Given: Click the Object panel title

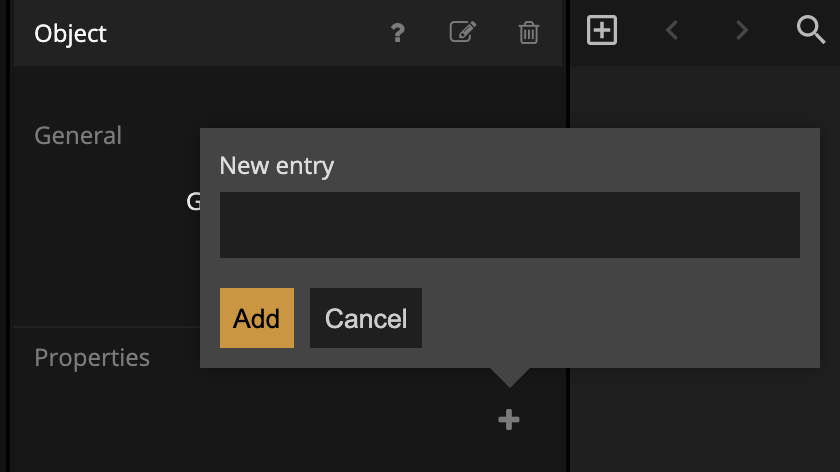Looking at the screenshot, I should 70,34.
